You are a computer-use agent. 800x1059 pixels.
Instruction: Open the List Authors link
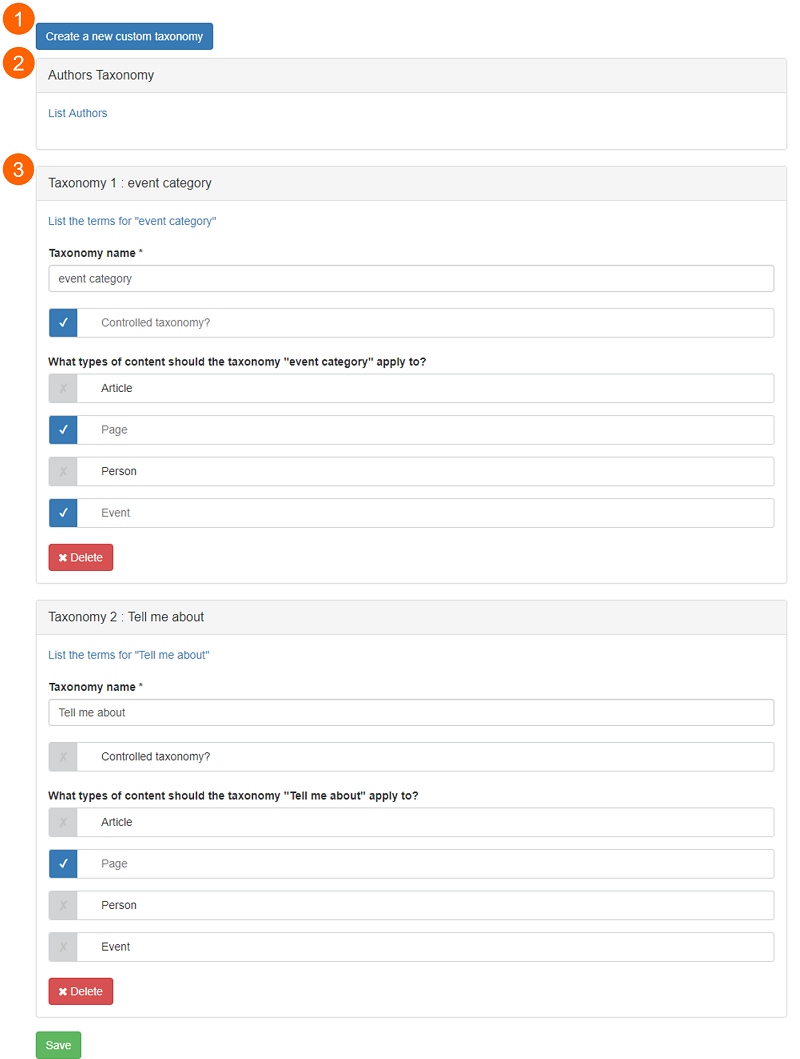point(78,113)
